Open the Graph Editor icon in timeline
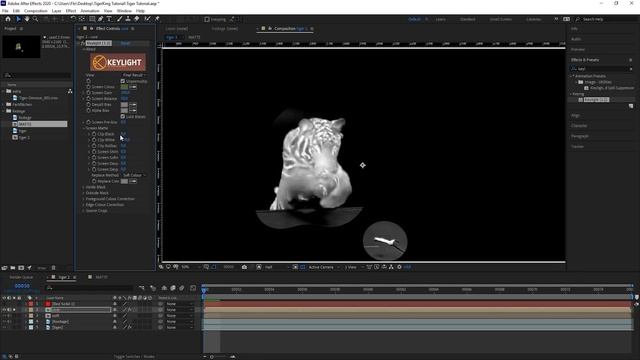Image resolution: width=640 pixels, height=360 pixels. (193, 288)
